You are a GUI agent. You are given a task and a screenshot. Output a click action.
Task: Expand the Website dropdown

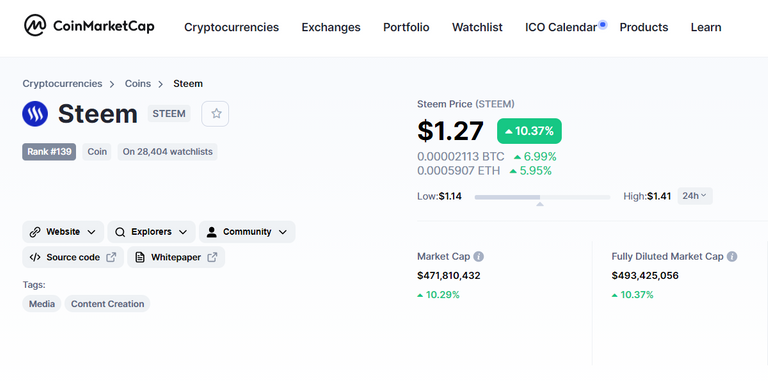tap(63, 232)
